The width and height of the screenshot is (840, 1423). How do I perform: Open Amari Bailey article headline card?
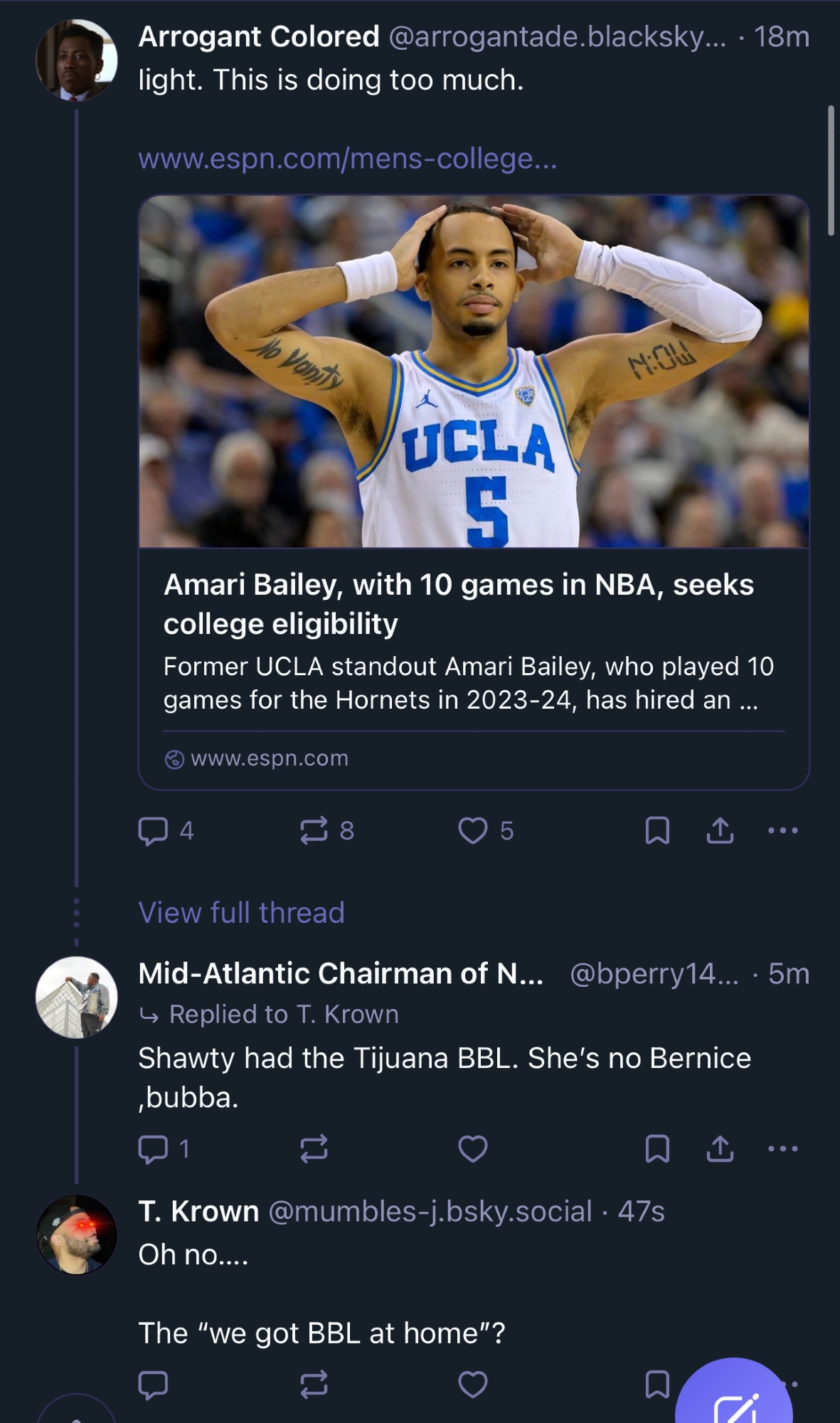459,603
